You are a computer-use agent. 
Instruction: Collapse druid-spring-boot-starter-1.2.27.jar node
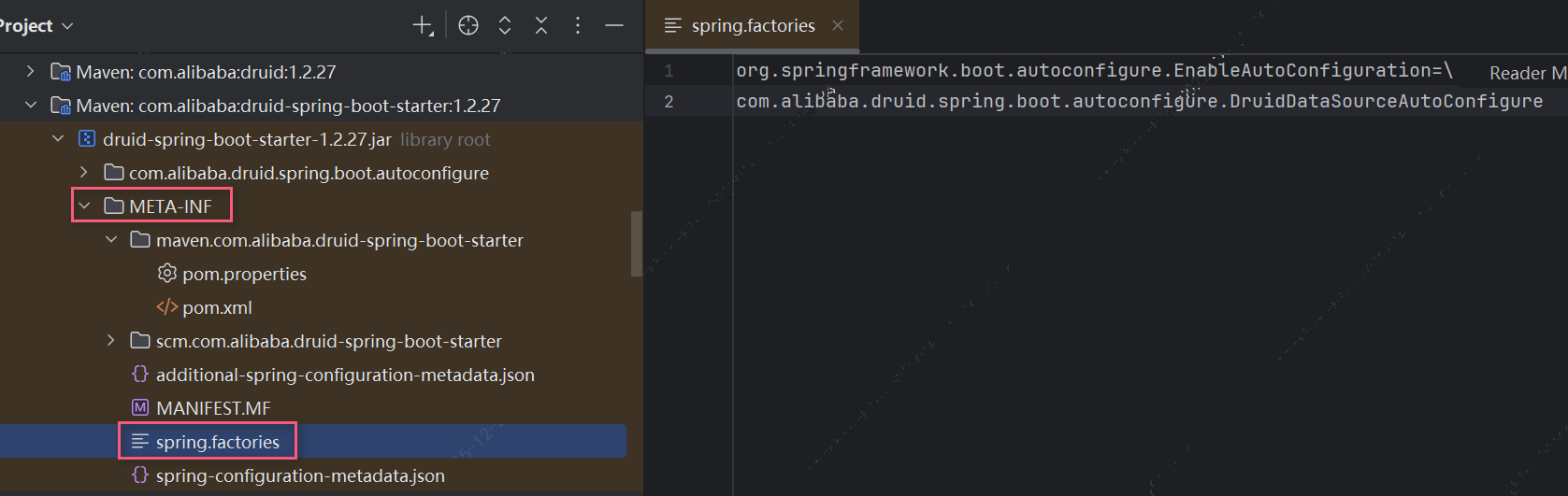click(x=58, y=138)
